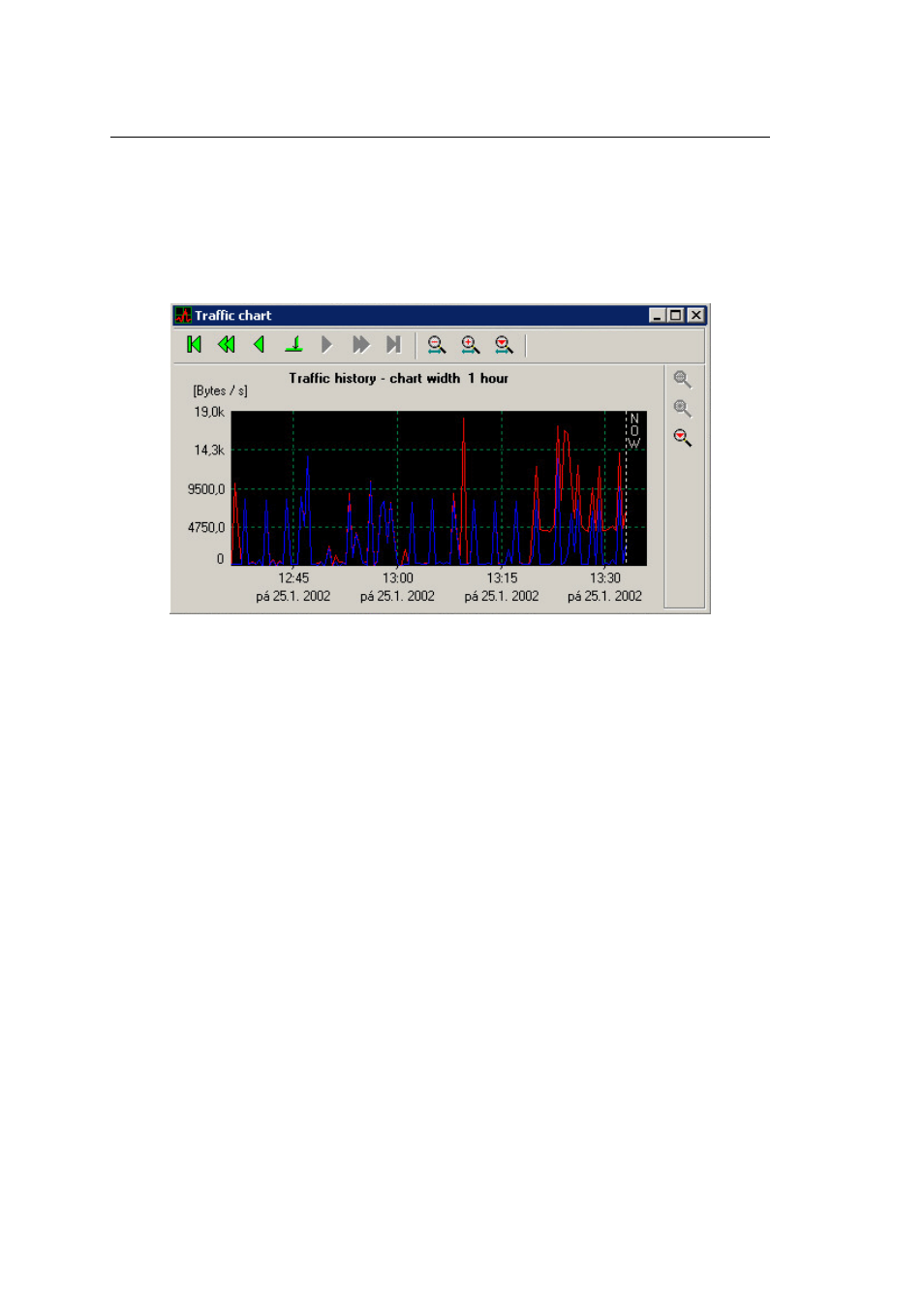Screen dimensions: 924x1308
Task: Click the NOW marker in the chart
Action: [x=633, y=431]
